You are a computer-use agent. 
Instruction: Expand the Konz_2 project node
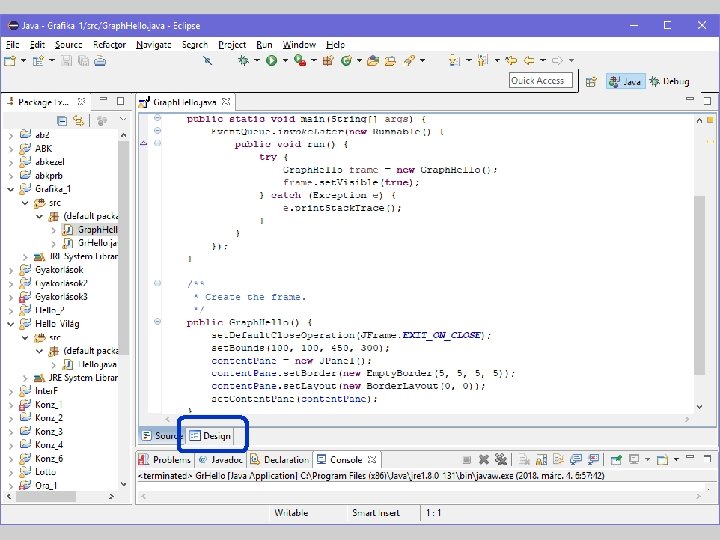click(x=11, y=419)
